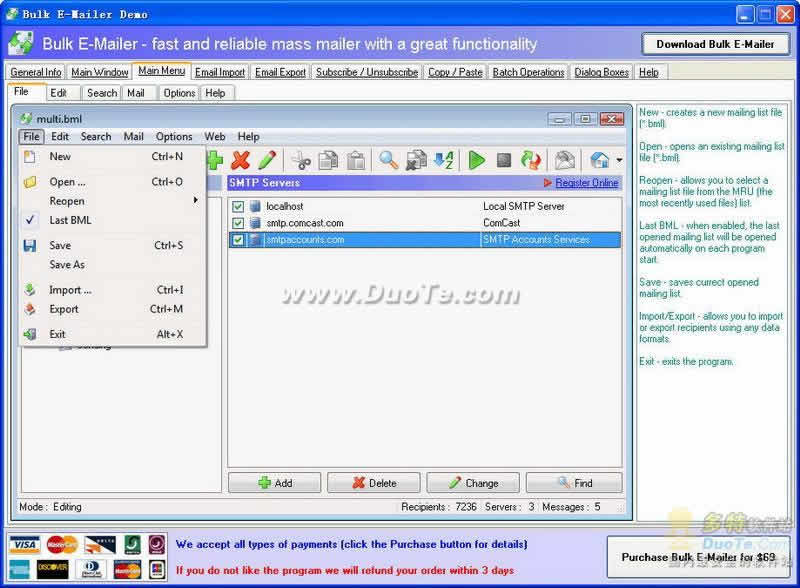Click the Visa payment card logo
This screenshot has height=588, width=800.
24,545
